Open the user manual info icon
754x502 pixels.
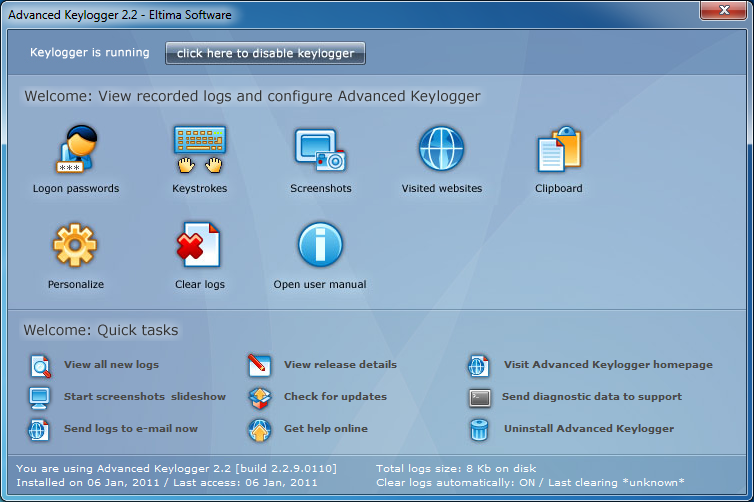[320, 244]
